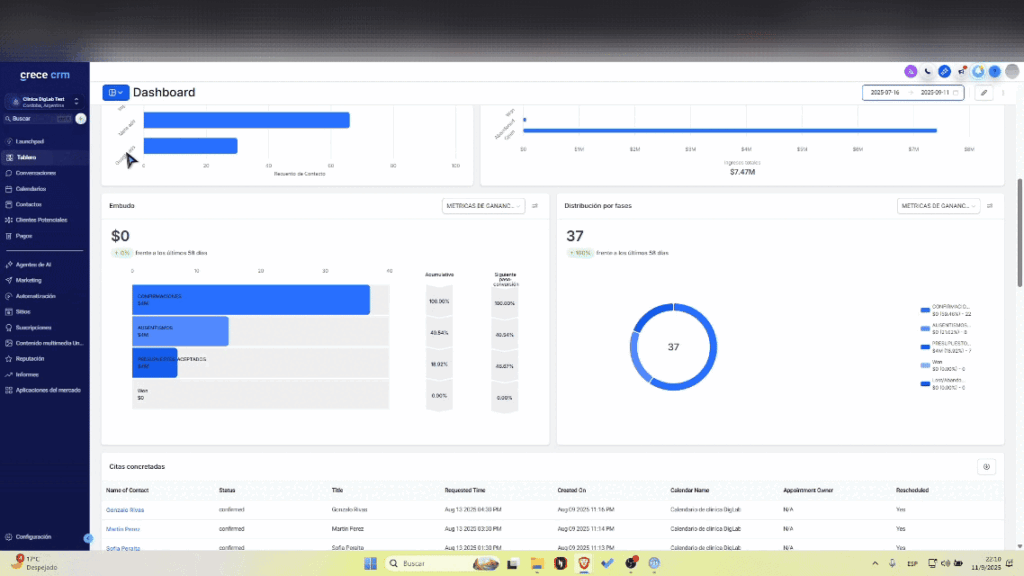Click the swap icon beside Embudo metrics dropdown

coord(535,206)
